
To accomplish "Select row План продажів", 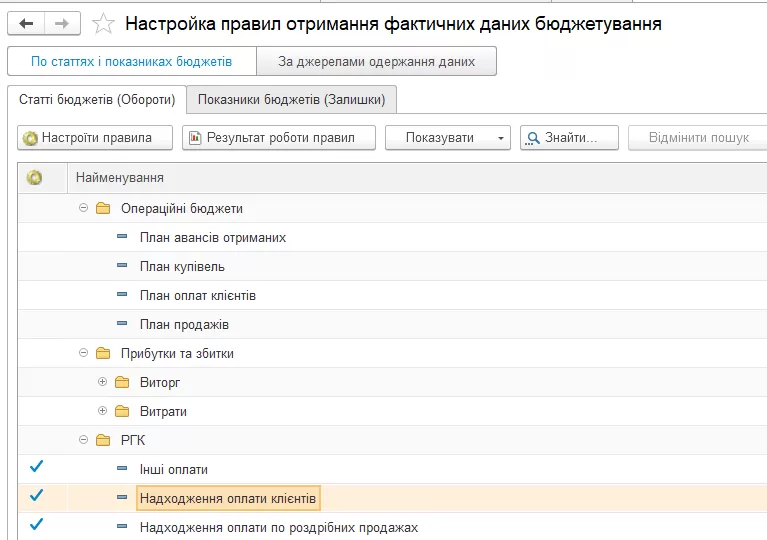I will pos(392,324).
